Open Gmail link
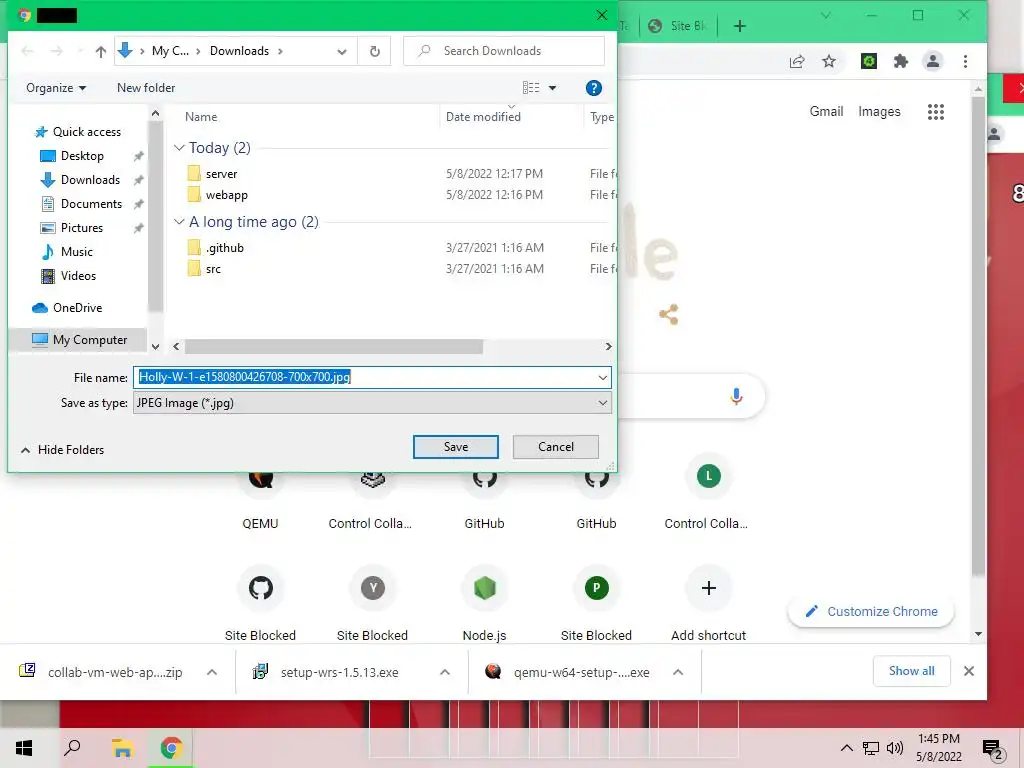This screenshot has width=1024, height=768. pos(826,112)
